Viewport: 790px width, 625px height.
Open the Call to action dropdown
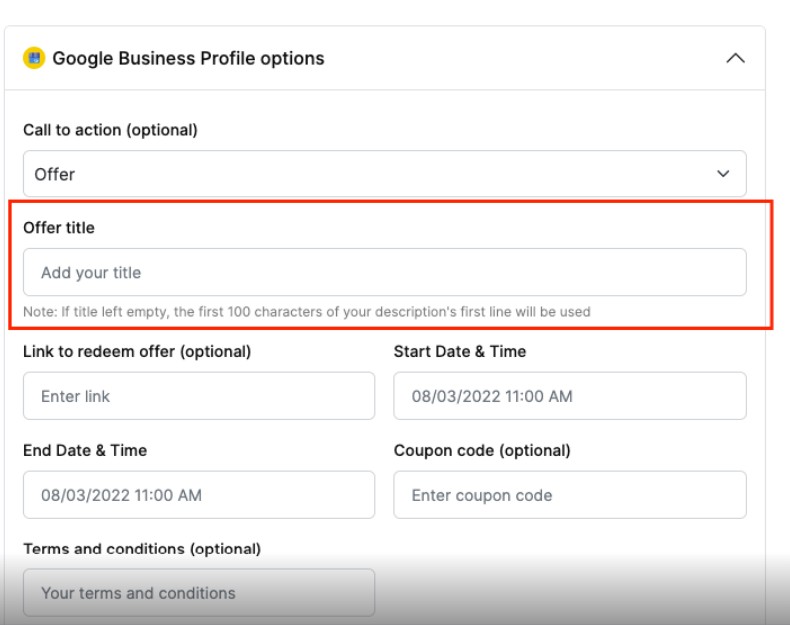click(x=384, y=174)
